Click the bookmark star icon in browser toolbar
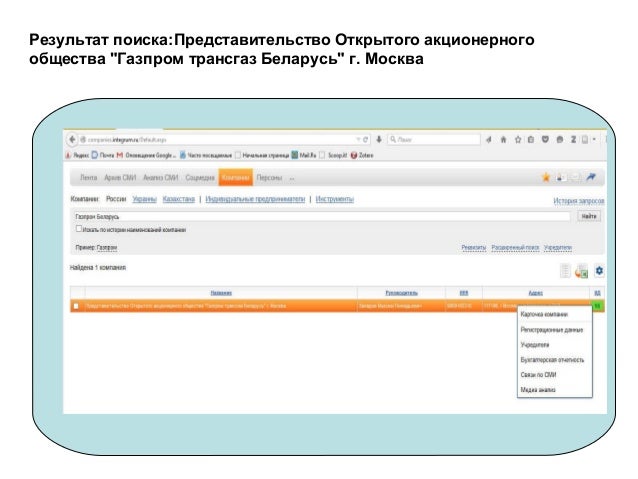The height and width of the screenshot is (479, 638). tap(518, 140)
